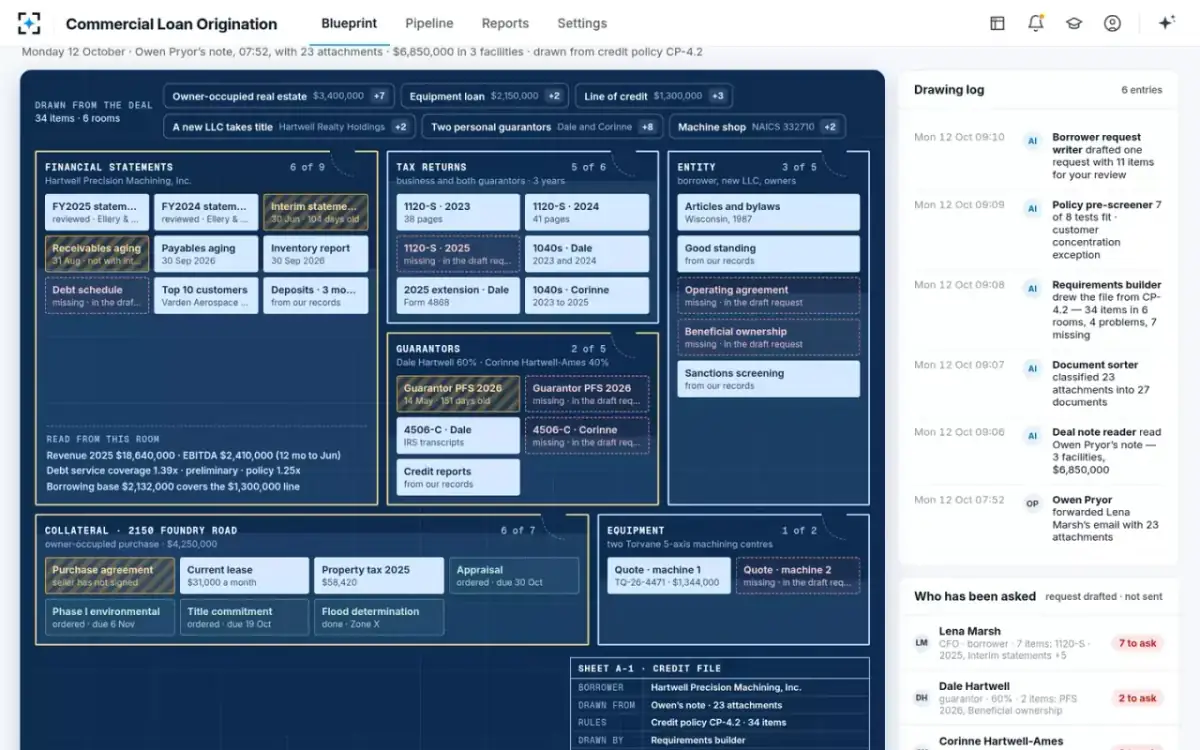The image size is (1200, 750).
Task: Select the Beneficial ownership card
Action: (x=768, y=337)
